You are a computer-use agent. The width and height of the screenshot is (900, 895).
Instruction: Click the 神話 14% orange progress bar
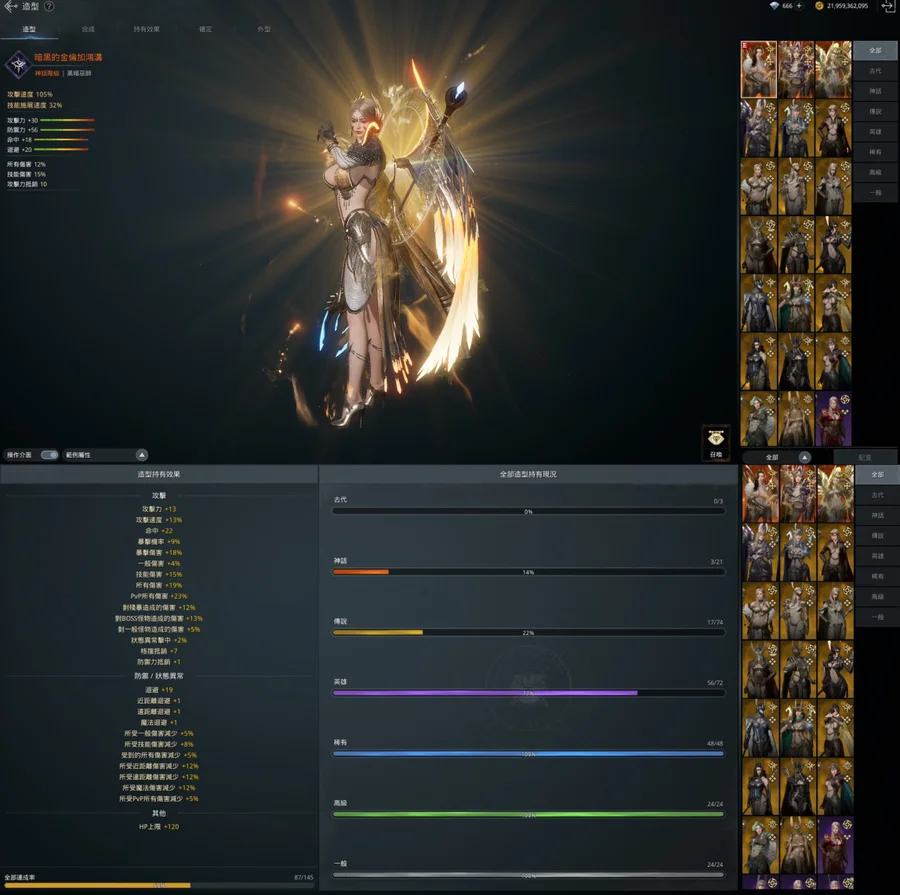point(528,572)
